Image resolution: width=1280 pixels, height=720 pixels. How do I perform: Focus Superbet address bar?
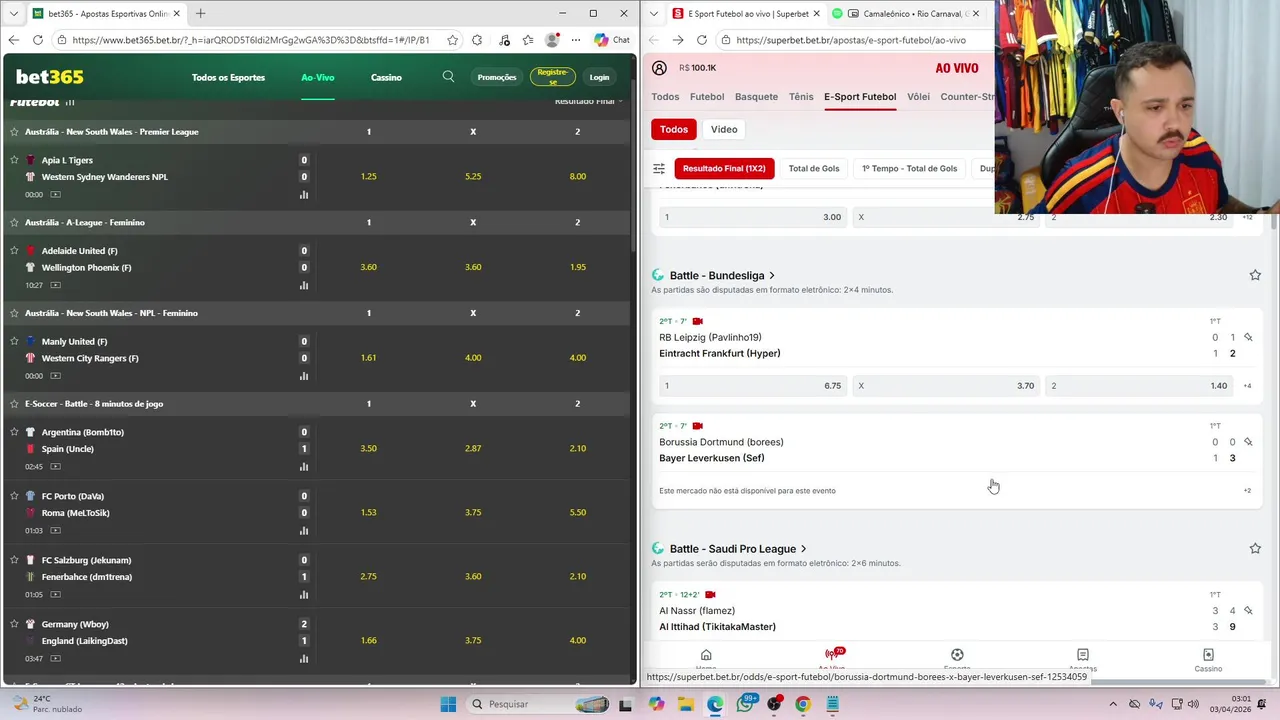pos(850,40)
